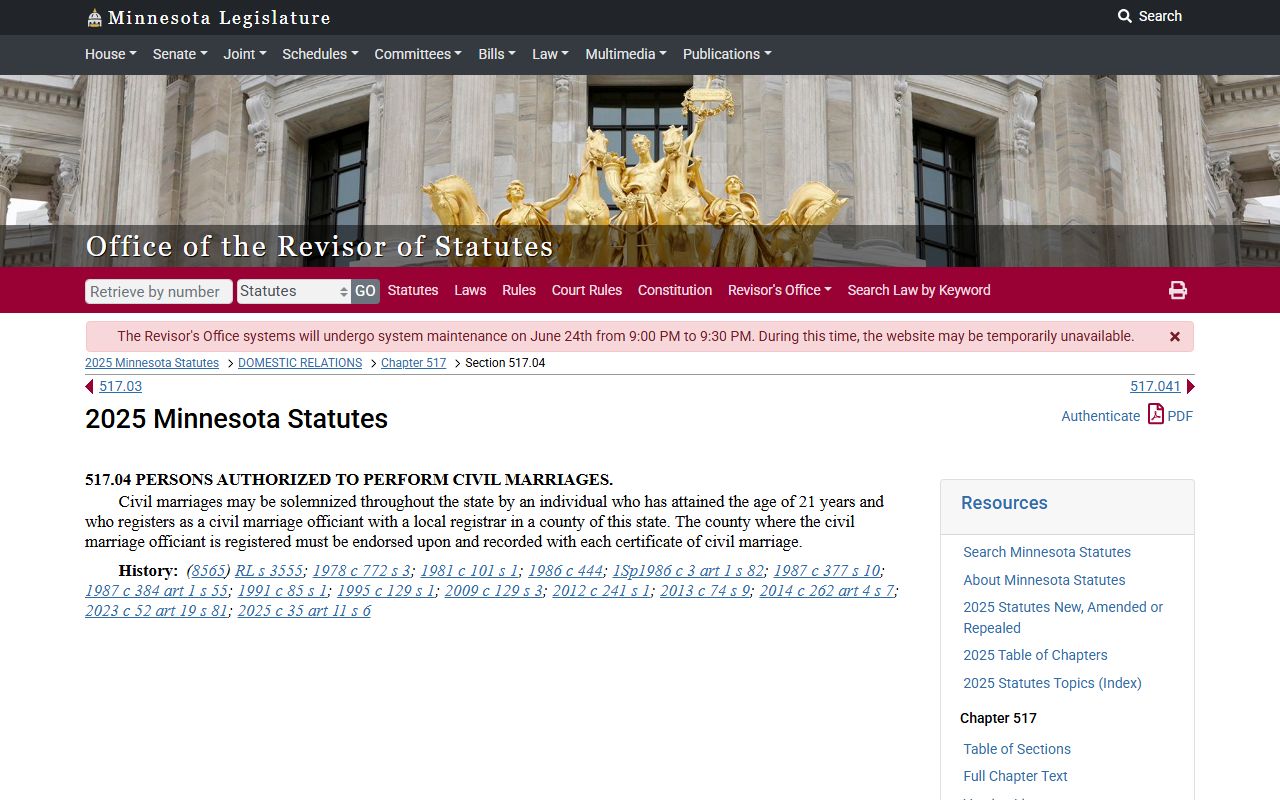Screen dimensions: 1280x800
Task: Open Table of Sections for Chapter 517
Action: coord(1017,749)
